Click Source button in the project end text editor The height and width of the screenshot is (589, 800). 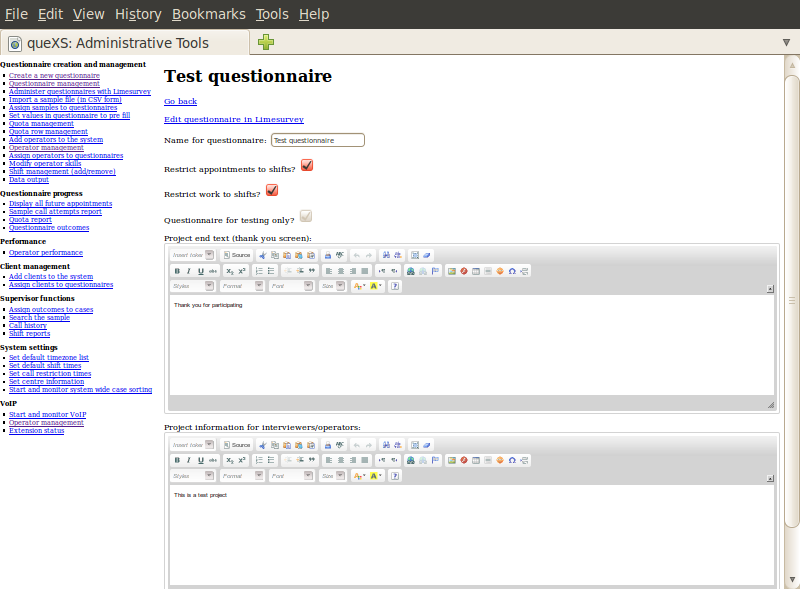pos(237,255)
